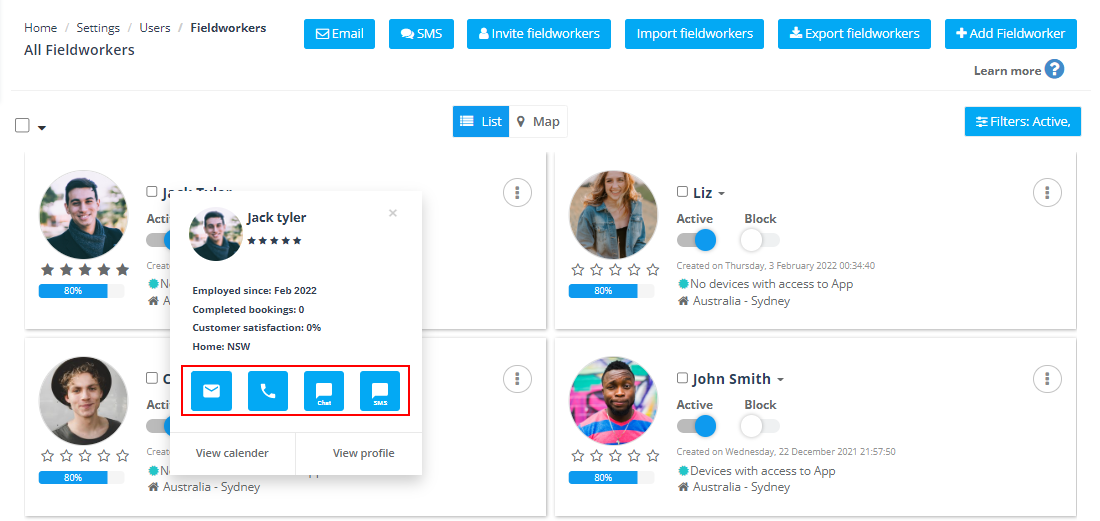Call Jack tyler via phone icon
Image resolution: width=1100 pixels, height=521 pixels.
[x=268, y=391]
